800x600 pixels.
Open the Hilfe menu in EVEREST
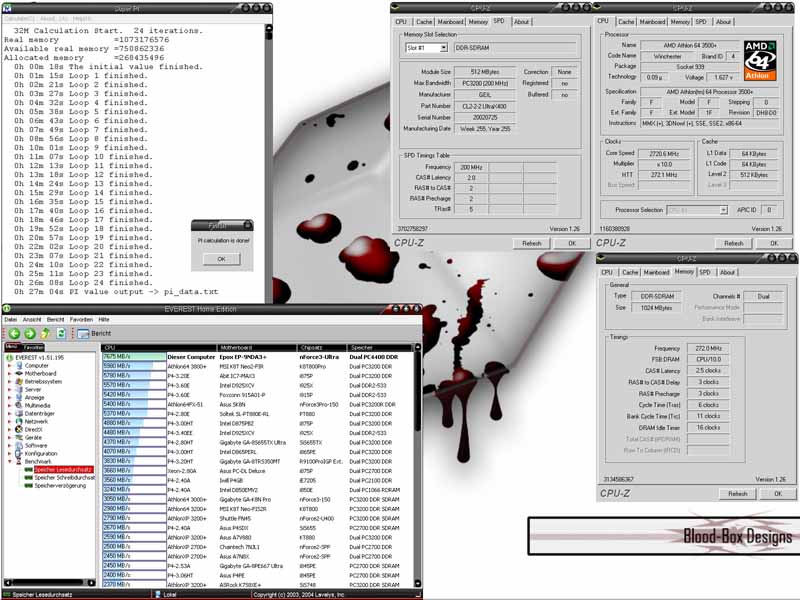click(x=104, y=319)
